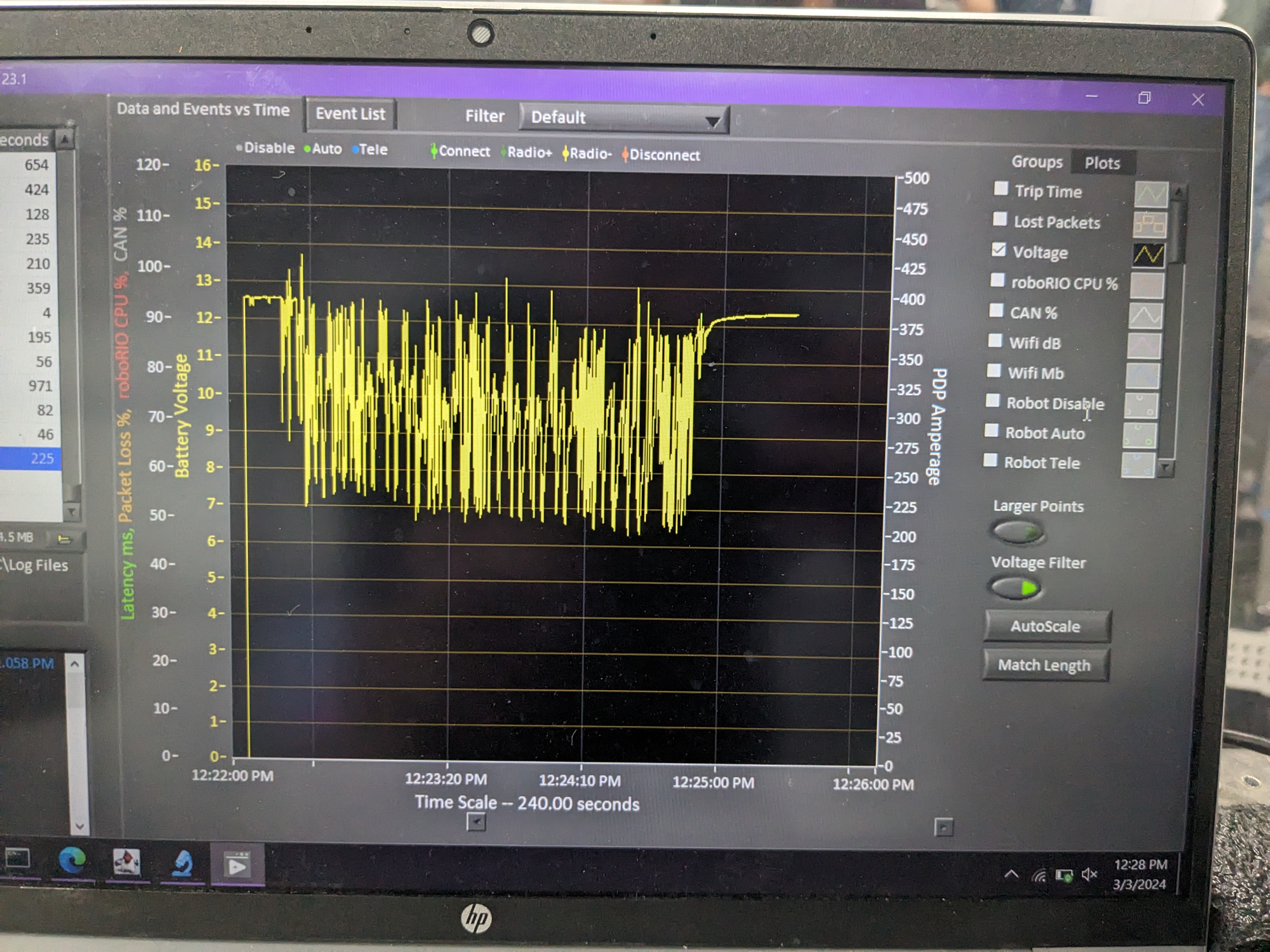The image size is (1270, 952).
Task: Click the muted speaker tray icon
Action: [x=1089, y=875]
